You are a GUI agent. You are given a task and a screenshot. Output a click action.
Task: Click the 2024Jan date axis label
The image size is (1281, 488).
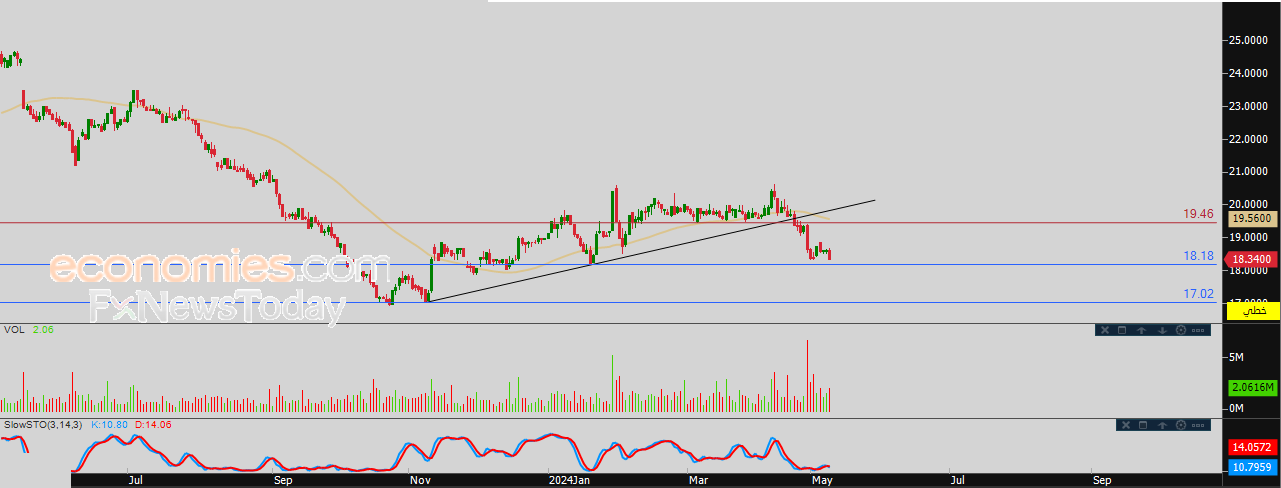567,480
